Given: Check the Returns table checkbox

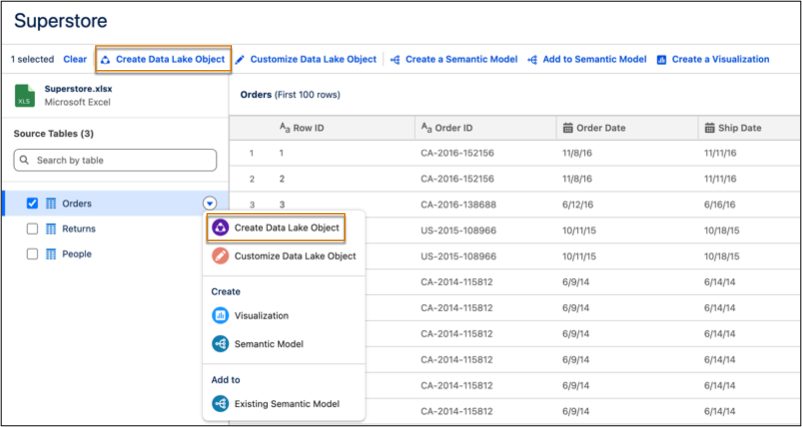Looking at the screenshot, I should pyautogui.click(x=32, y=229).
